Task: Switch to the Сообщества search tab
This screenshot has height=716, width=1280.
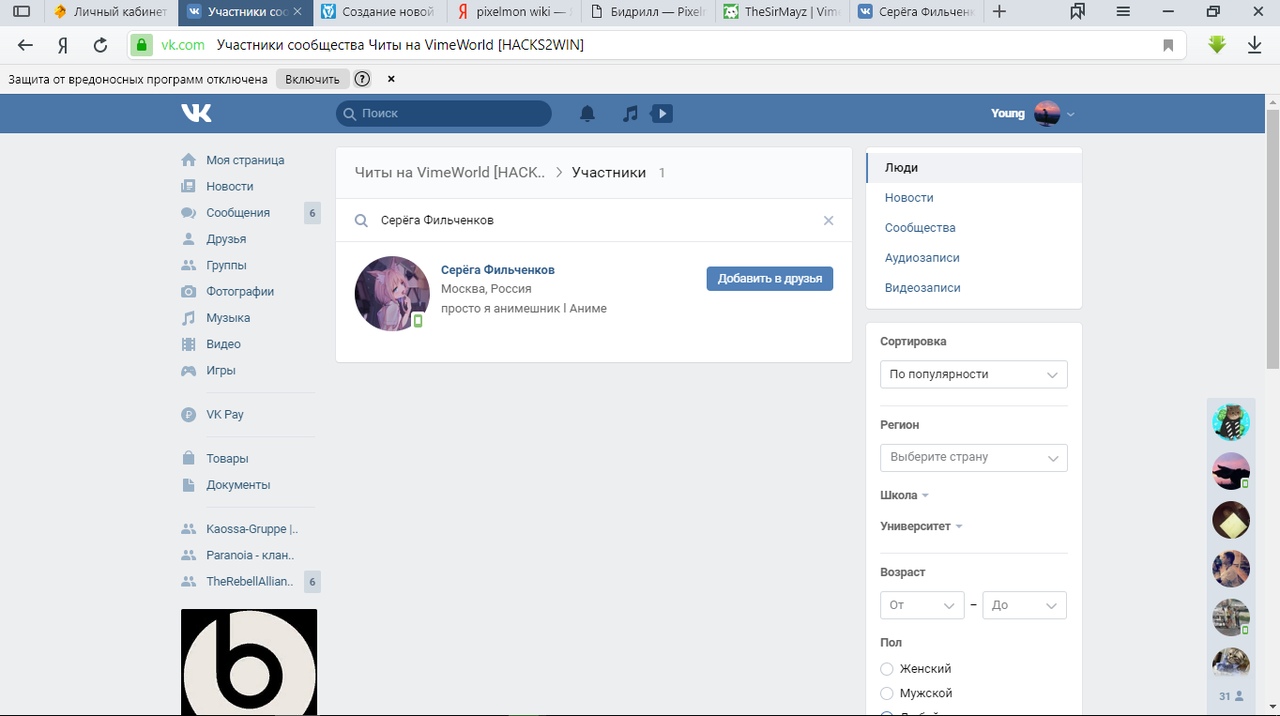Action: coord(920,228)
